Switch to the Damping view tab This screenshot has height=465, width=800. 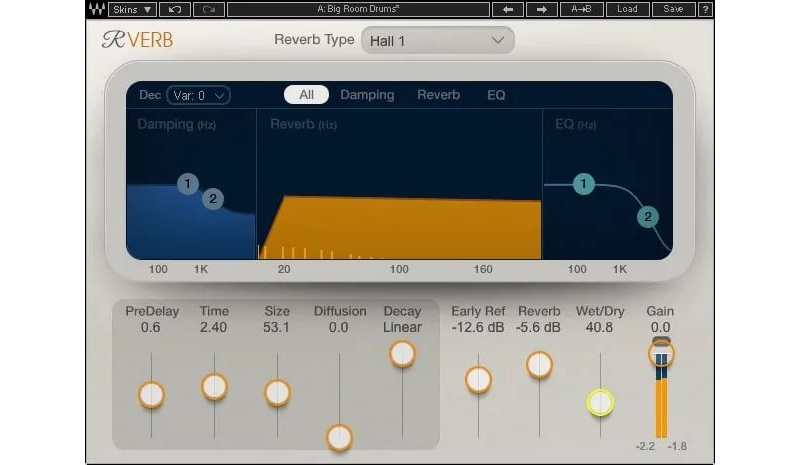click(x=367, y=95)
